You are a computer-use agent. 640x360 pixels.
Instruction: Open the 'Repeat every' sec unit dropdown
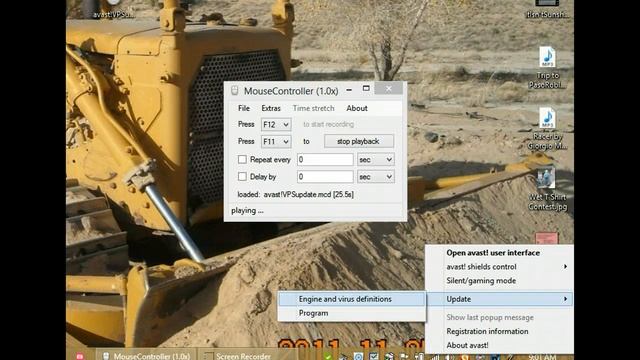click(x=376, y=160)
